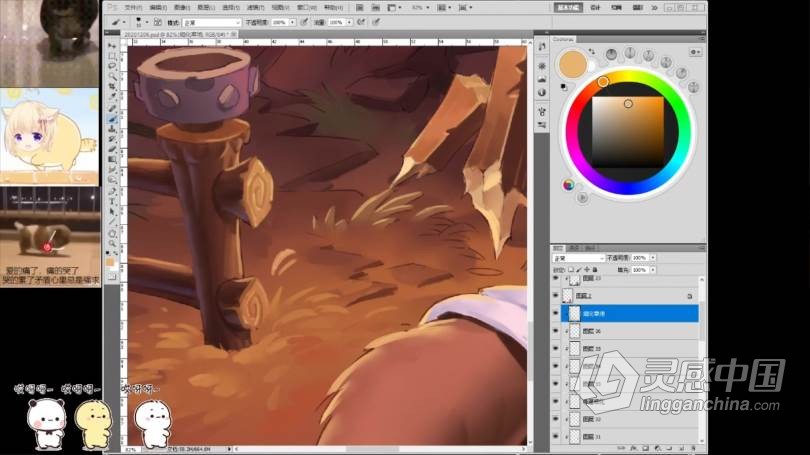Open the 图像 menu
The height and width of the screenshot is (455, 810).
(182, 8)
